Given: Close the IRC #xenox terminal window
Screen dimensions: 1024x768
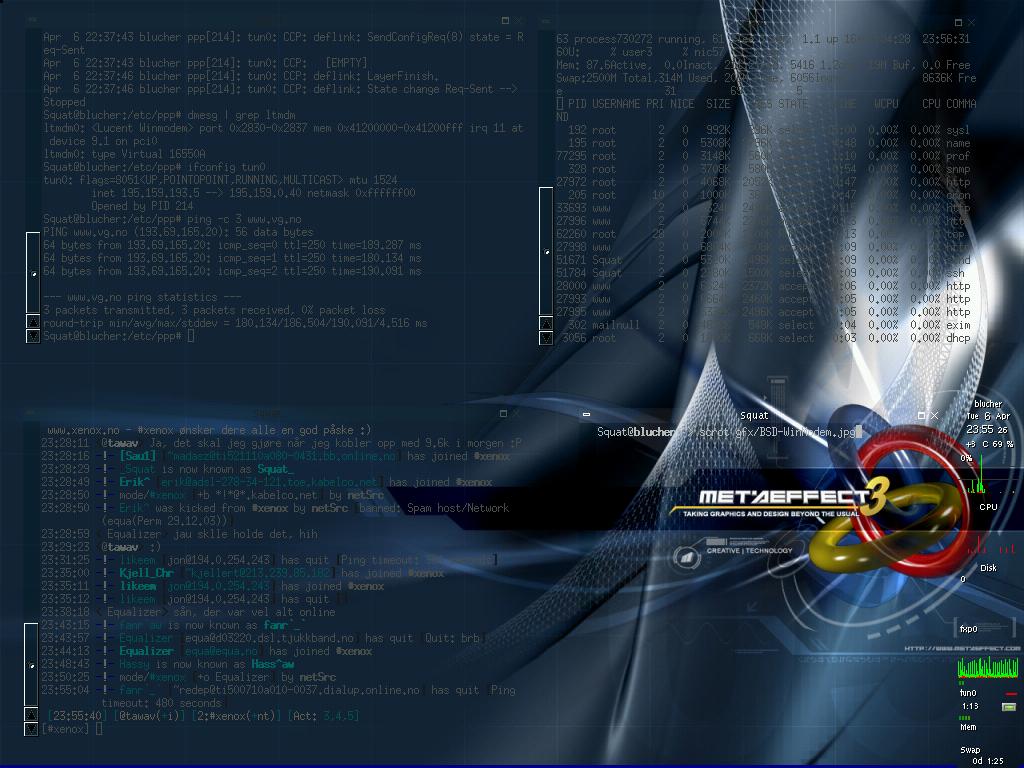Looking at the screenshot, I should 517,413.
